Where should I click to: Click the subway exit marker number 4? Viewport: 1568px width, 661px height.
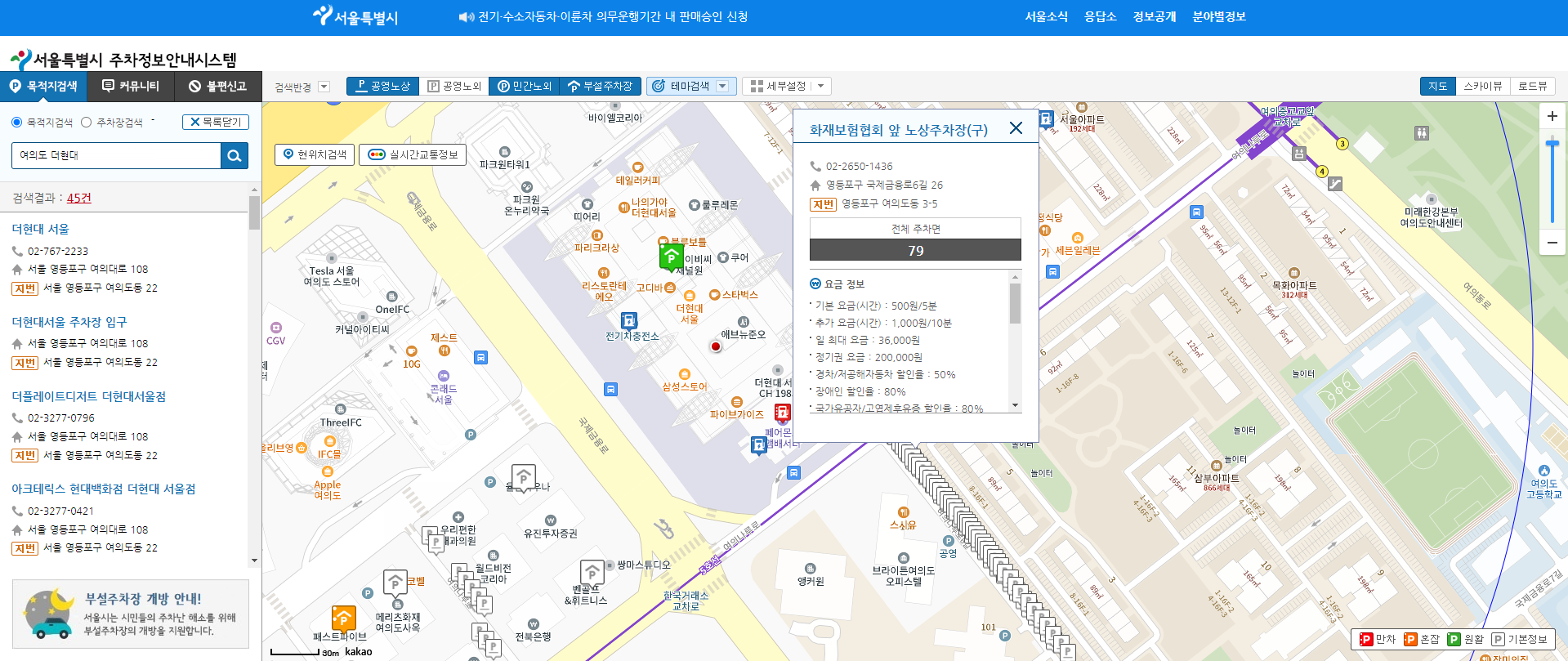point(1322,171)
